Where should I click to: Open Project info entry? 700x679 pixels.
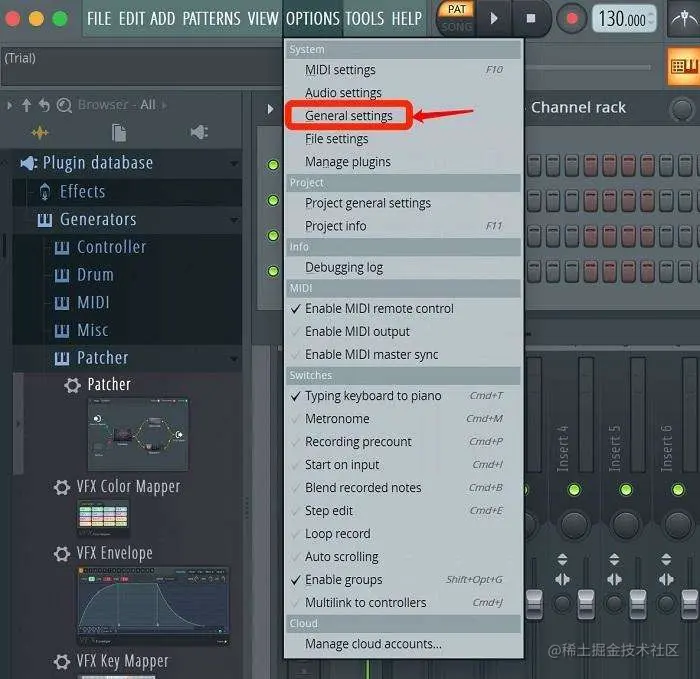403,226
